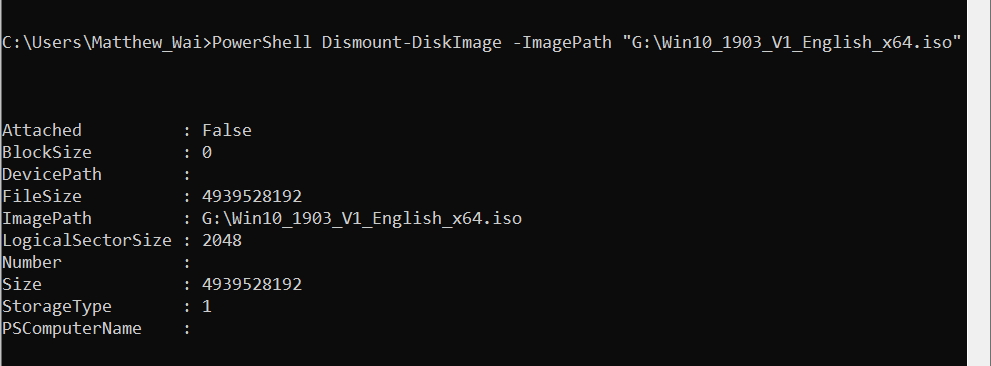Click the Dismount-DiskImage cmdlet text
Viewport: 991px width, 366px height.
[x=411, y=42]
